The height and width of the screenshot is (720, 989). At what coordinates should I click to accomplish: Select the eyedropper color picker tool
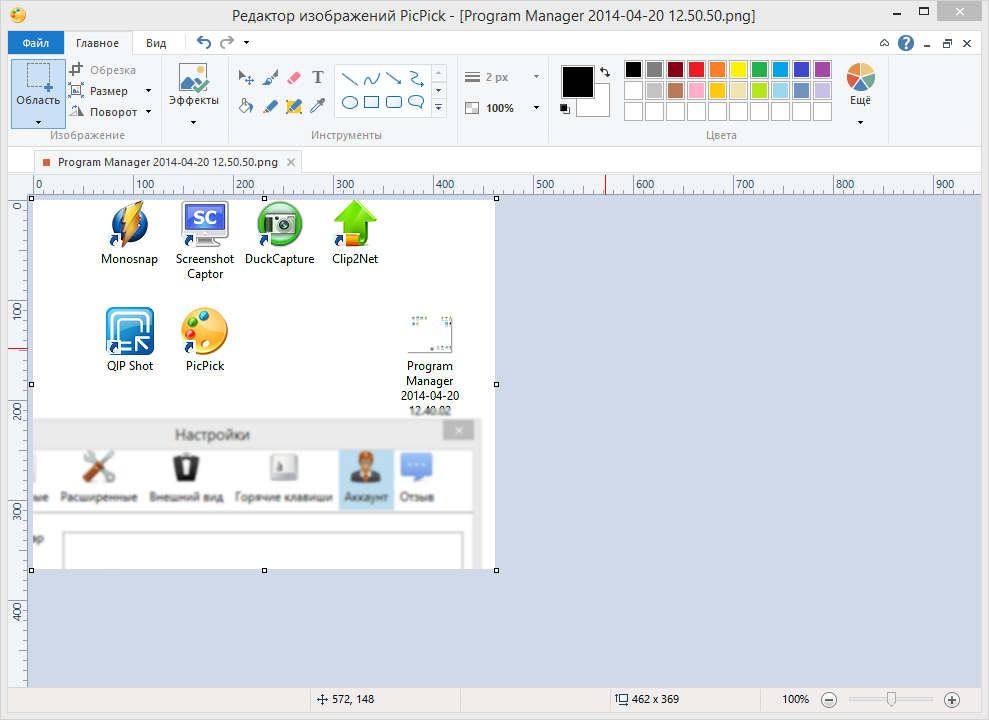(318, 106)
